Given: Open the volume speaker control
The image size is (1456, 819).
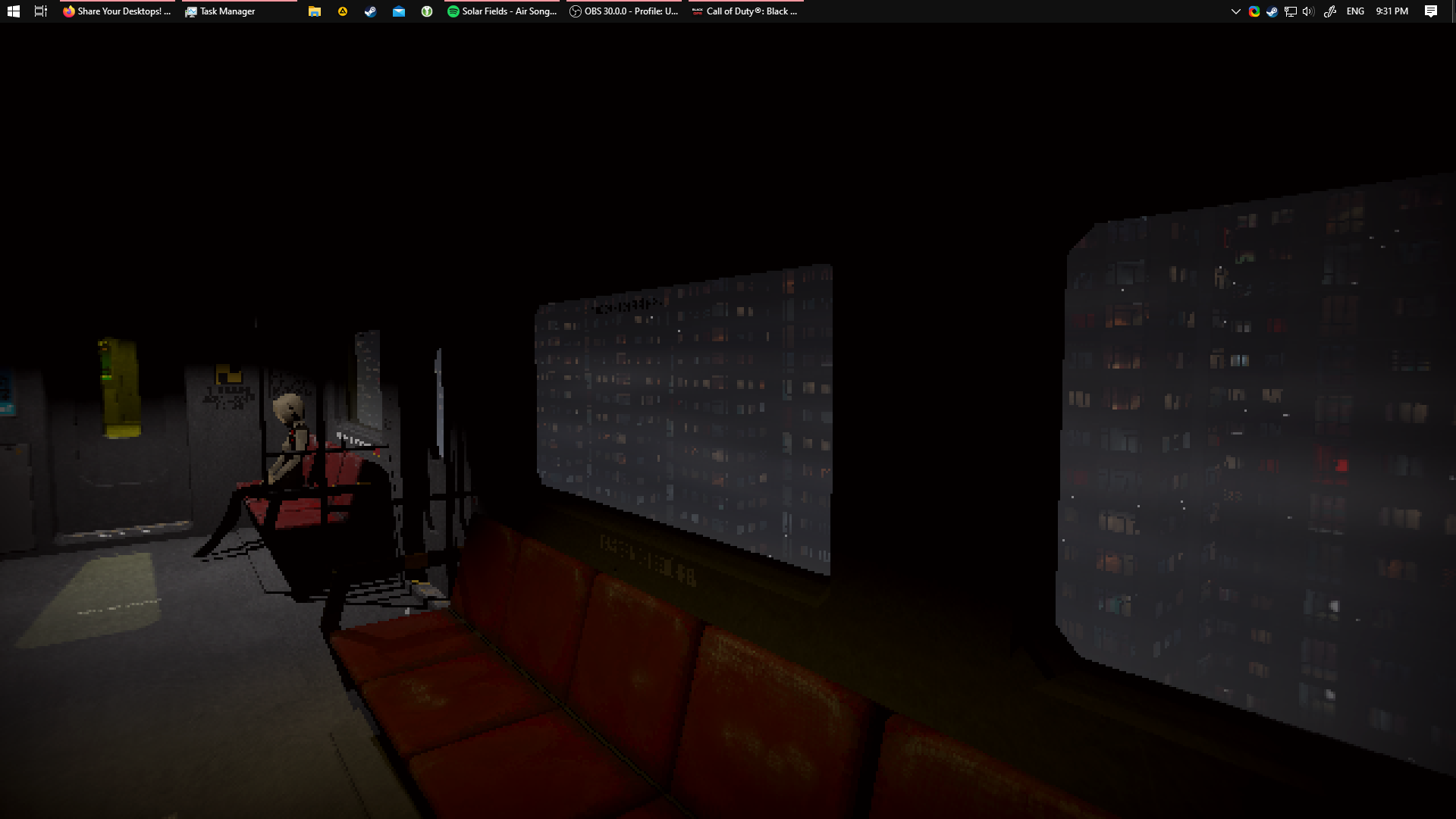Looking at the screenshot, I should point(1308,11).
